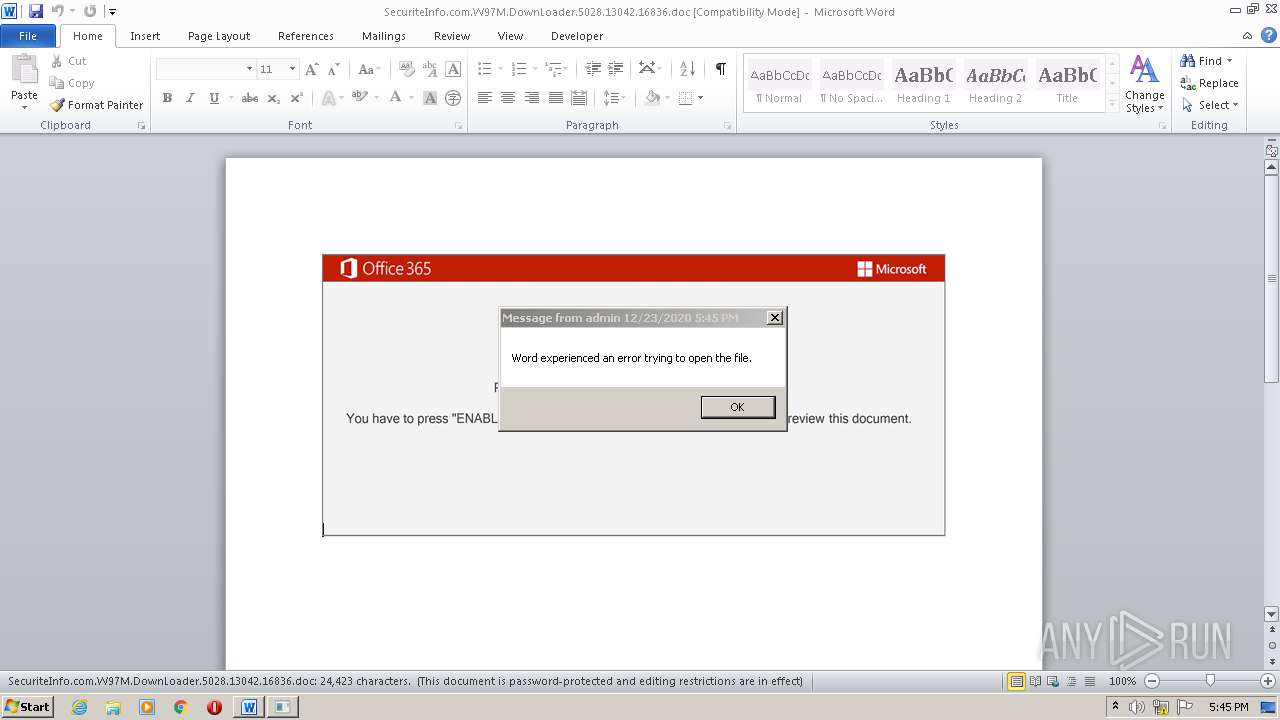Click the Zoom In plus button
The width and height of the screenshot is (1280, 720).
[x=1268, y=681]
